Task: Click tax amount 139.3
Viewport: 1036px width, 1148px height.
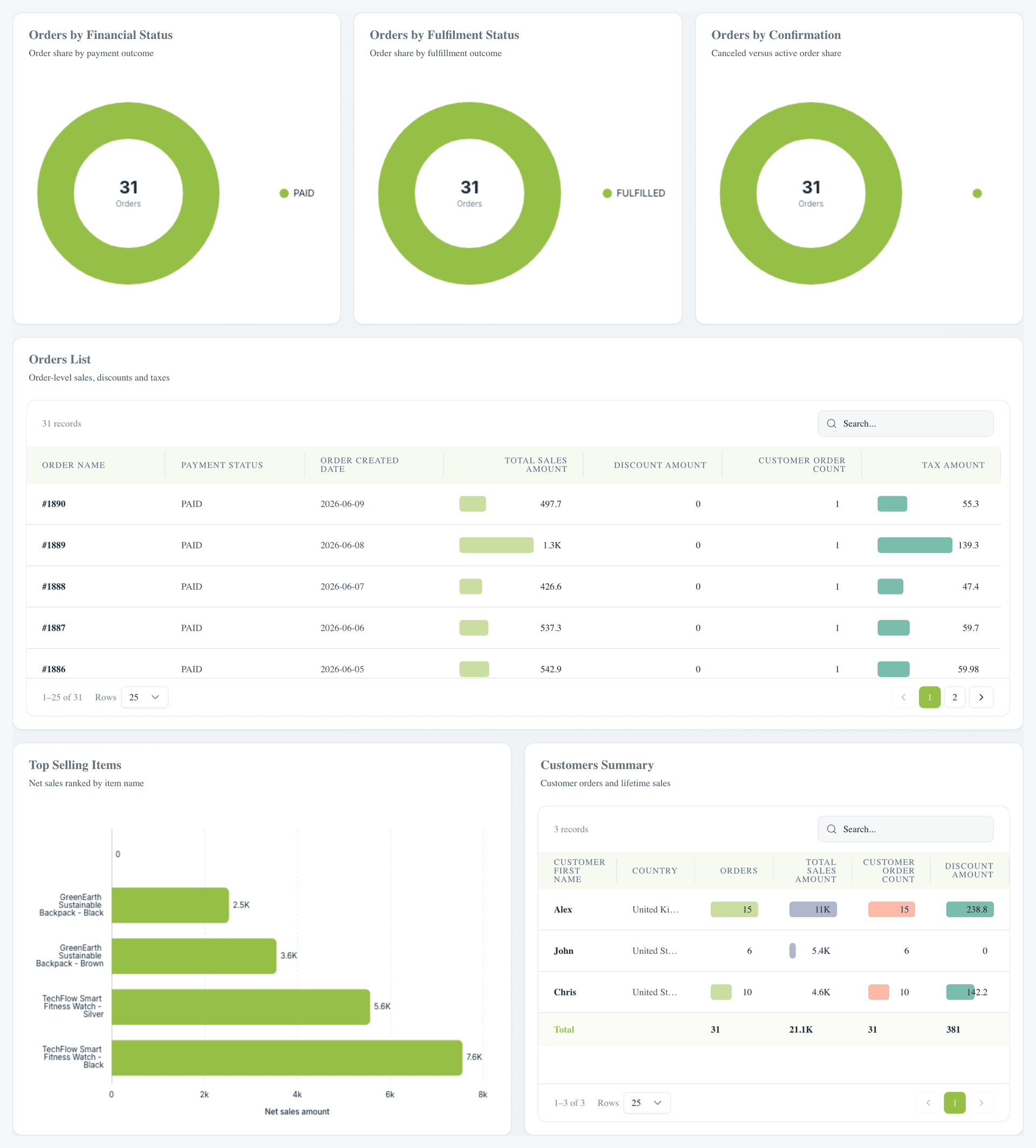Action: click(968, 545)
